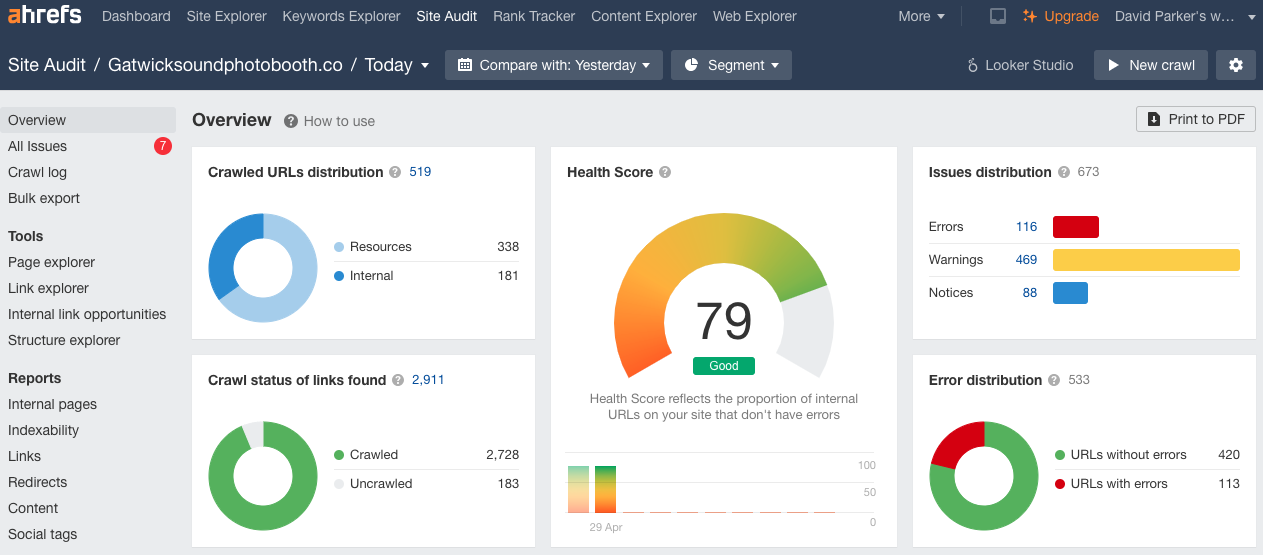Click Gatwicksoundphotobooth.co breadcrumb
This screenshot has height=555, width=1263.
click(225, 65)
